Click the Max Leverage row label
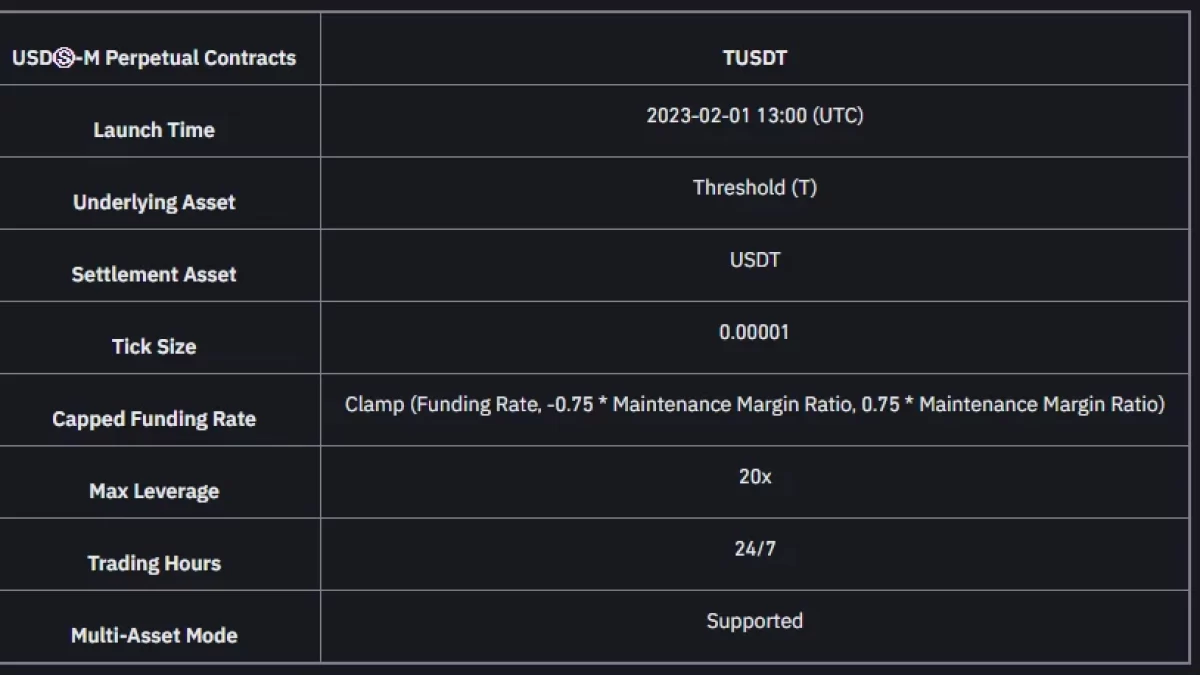Viewport: 1200px width, 675px height. (154, 491)
